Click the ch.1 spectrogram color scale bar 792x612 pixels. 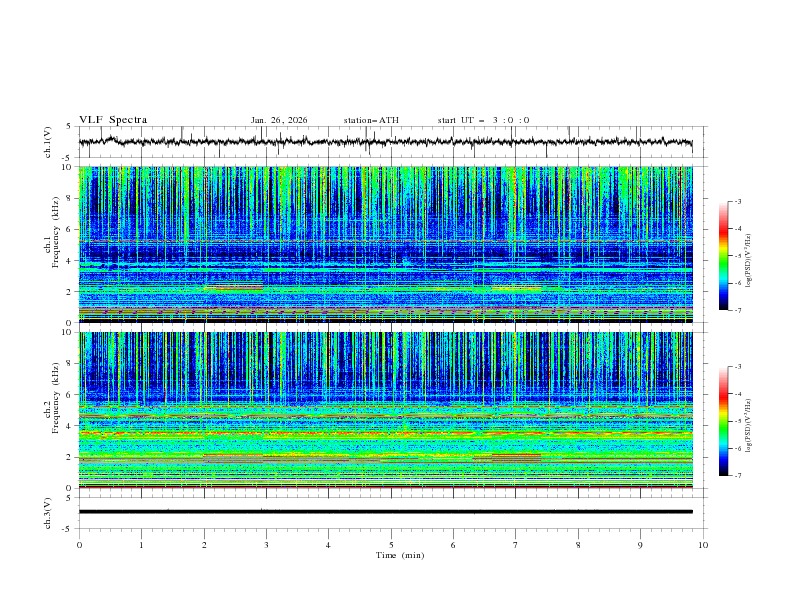tap(724, 256)
